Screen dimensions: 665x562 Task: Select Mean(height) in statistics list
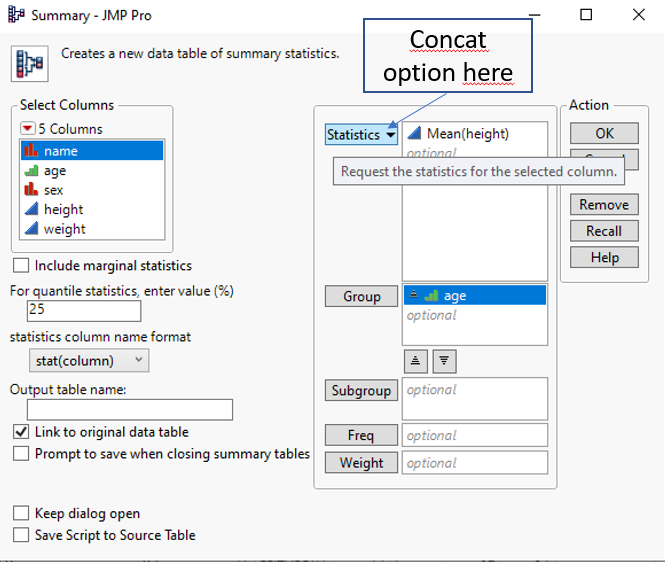click(x=467, y=133)
